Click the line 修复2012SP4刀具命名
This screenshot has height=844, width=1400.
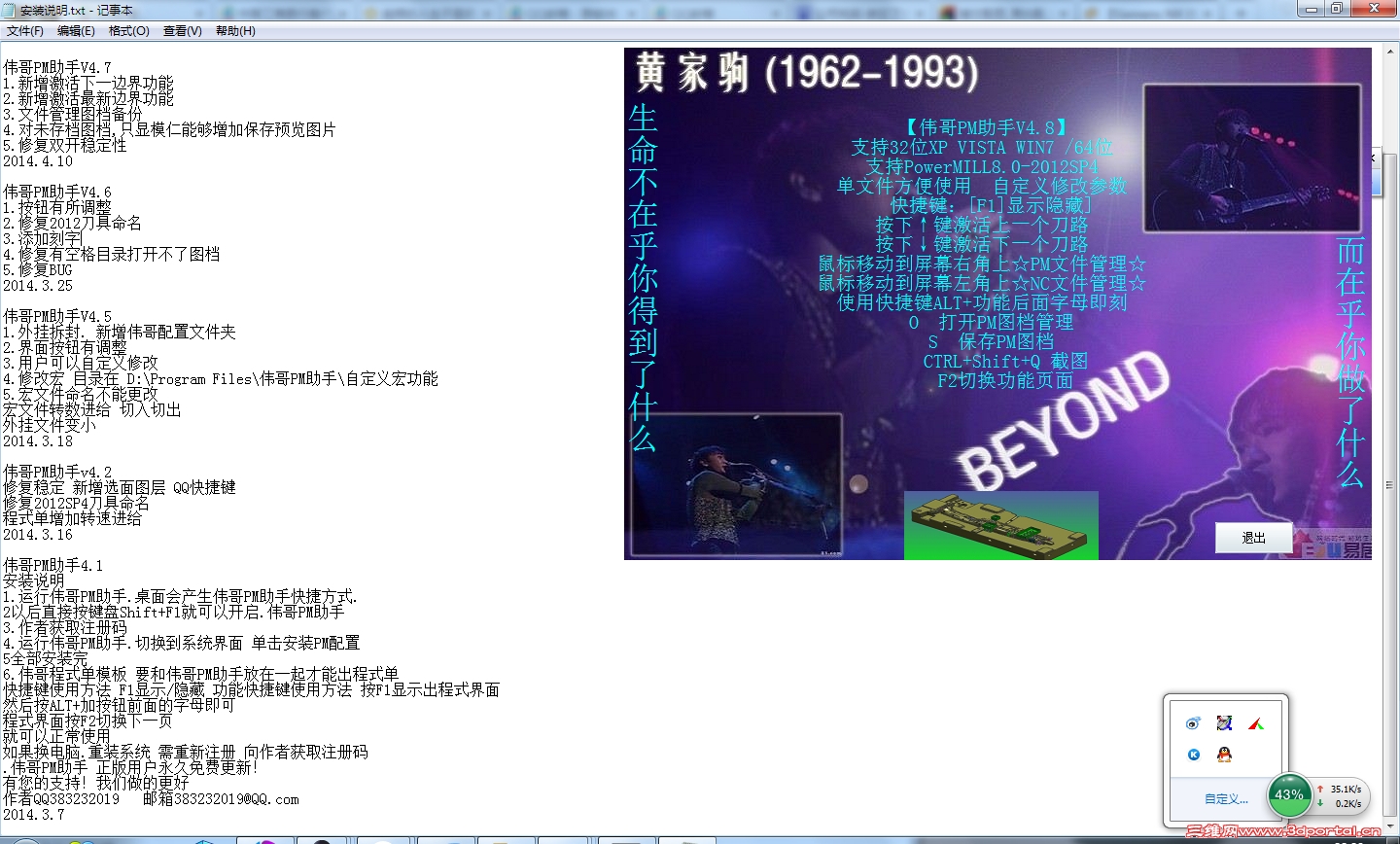click(77, 504)
